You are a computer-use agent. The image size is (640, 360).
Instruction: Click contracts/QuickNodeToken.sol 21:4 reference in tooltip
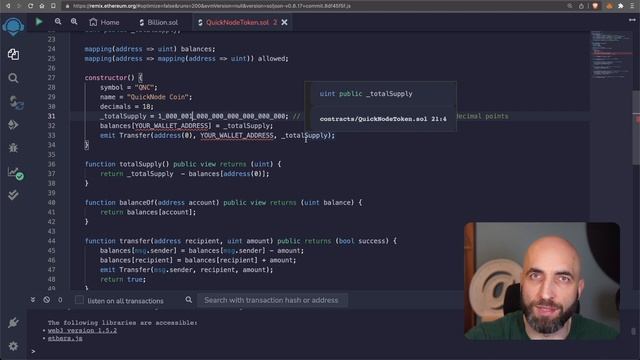coord(383,119)
